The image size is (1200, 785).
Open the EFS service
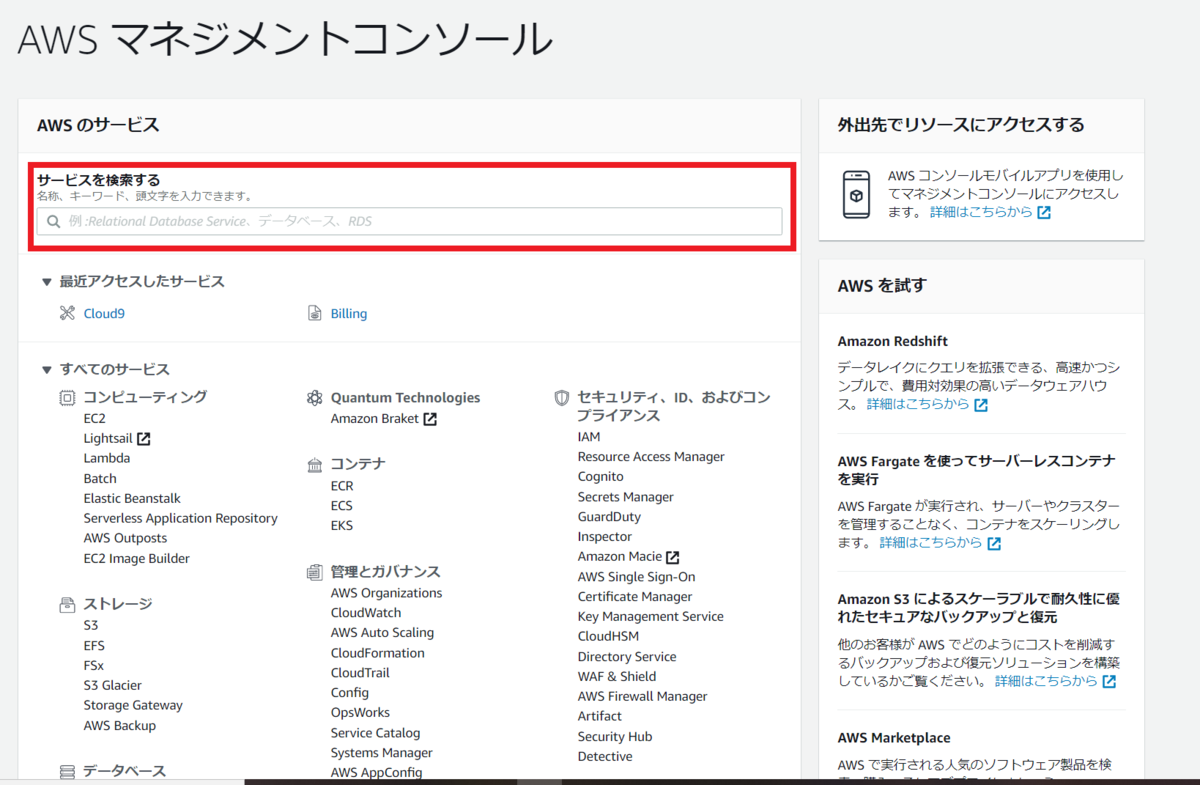pyautogui.click(x=94, y=645)
